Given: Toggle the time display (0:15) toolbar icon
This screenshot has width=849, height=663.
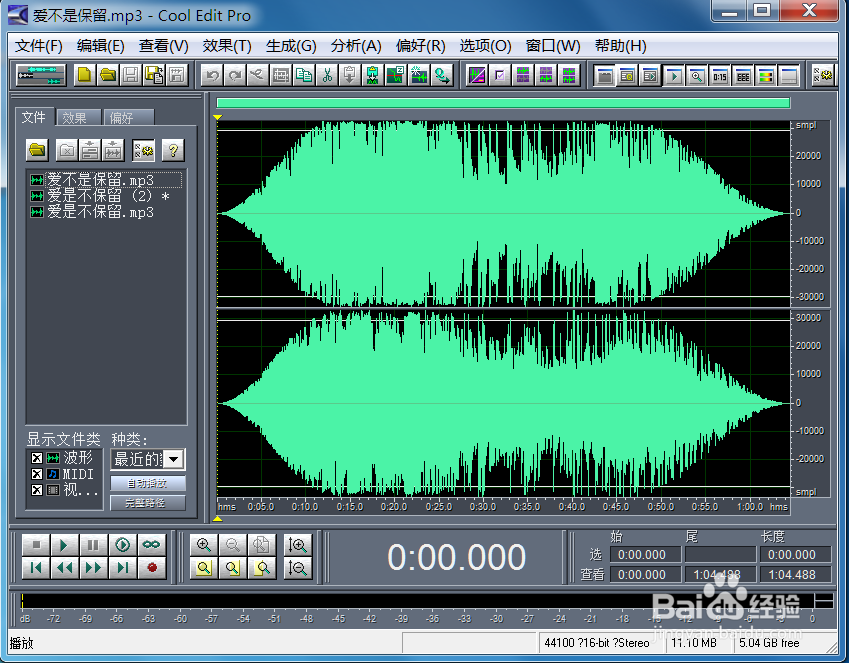Looking at the screenshot, I should [720, 76].
